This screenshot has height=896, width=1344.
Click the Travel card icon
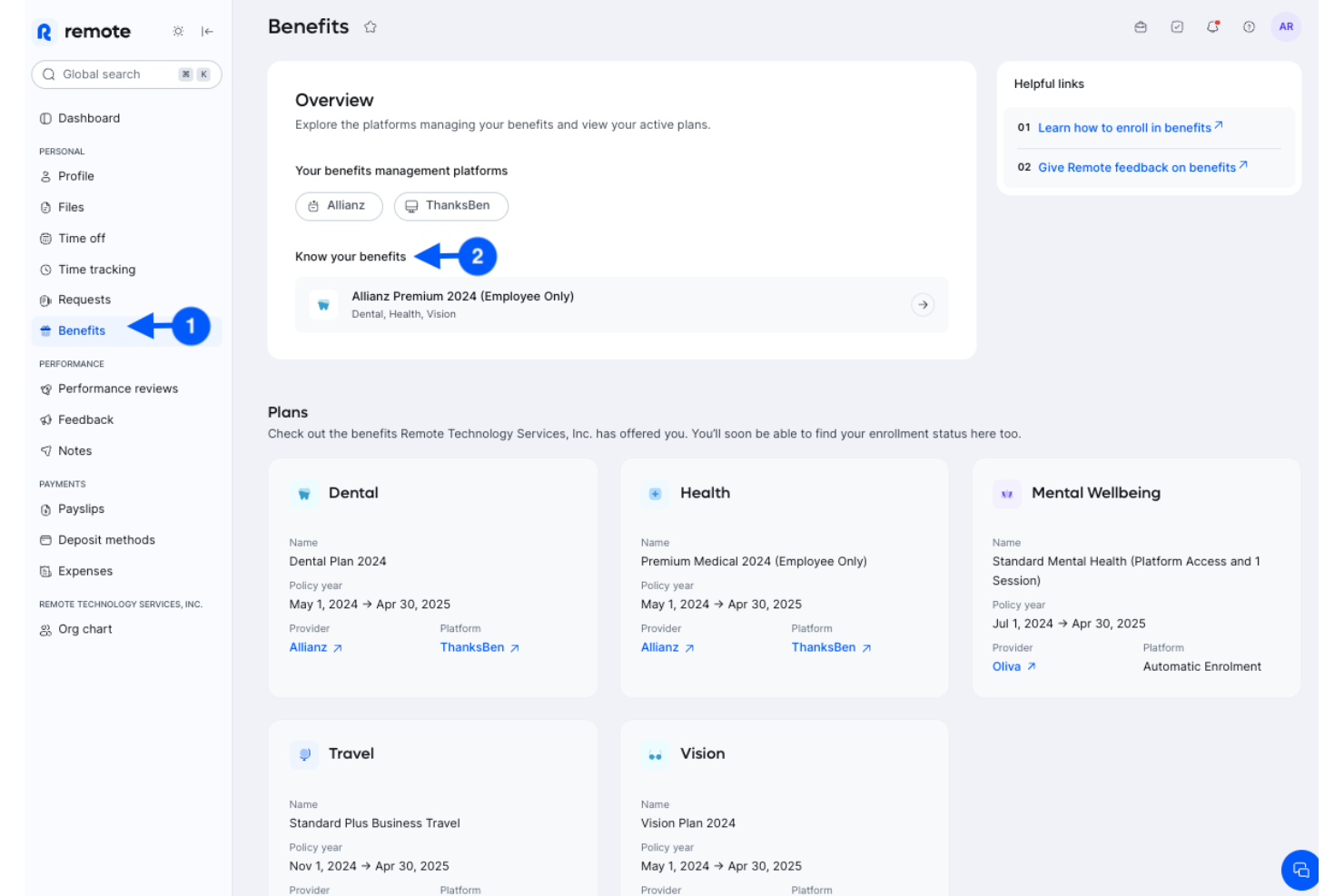(304, 754)
